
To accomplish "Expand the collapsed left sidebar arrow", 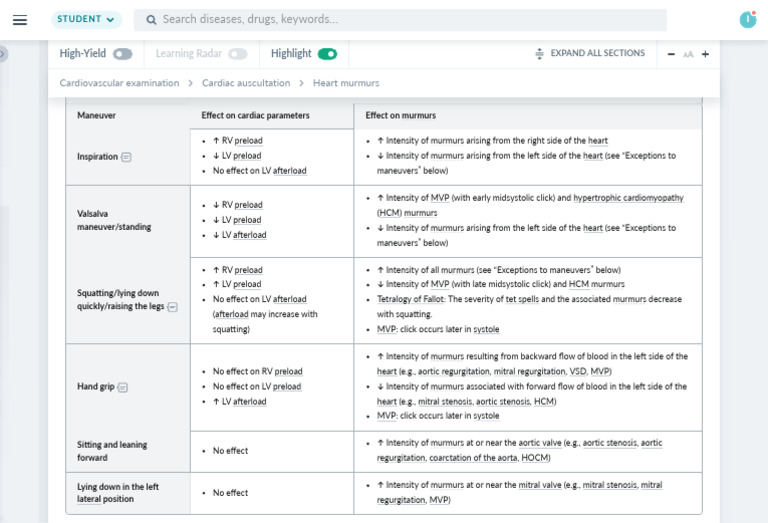I will 3,54.
